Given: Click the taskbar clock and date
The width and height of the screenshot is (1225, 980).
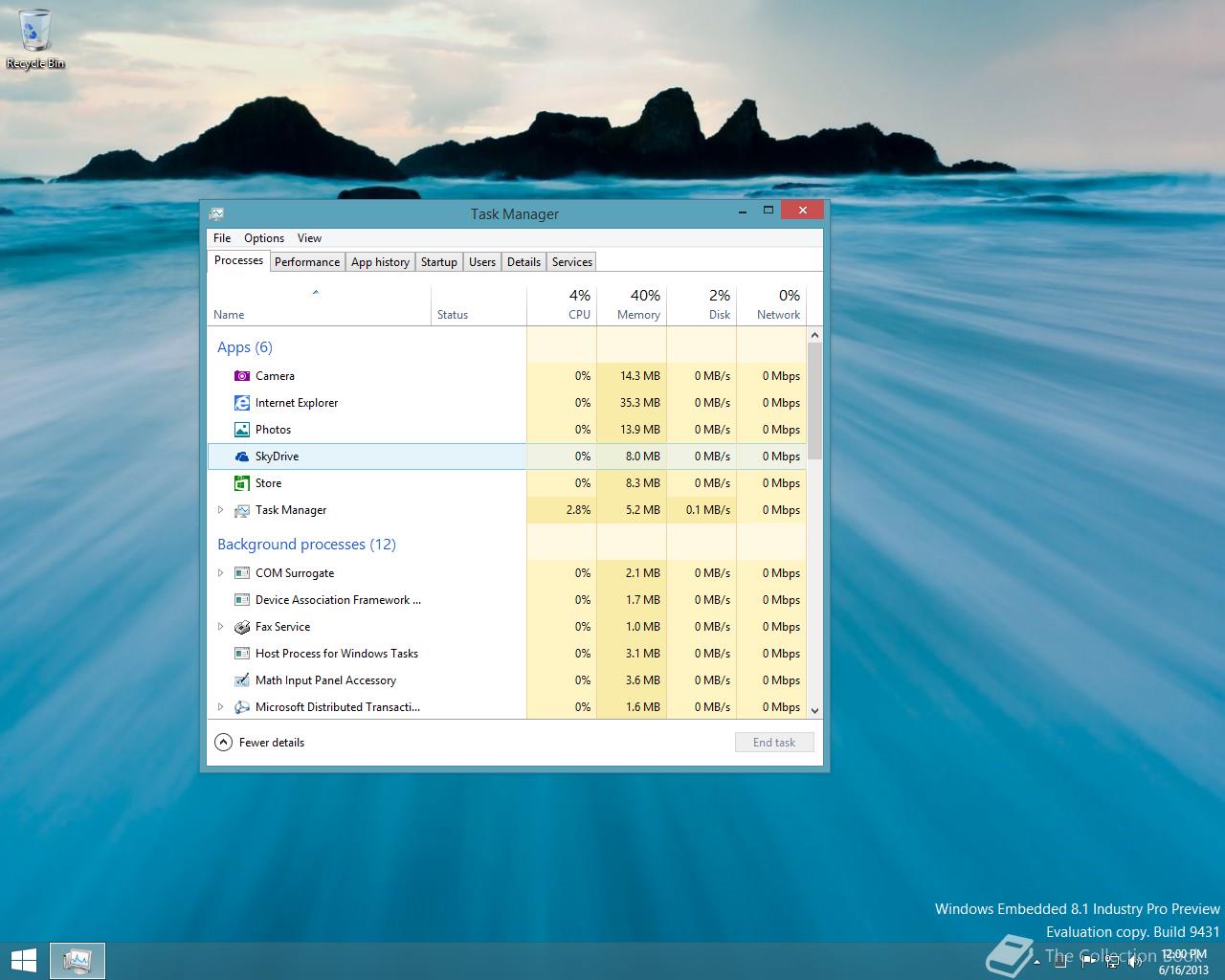Looking at the screenshot, I should 1183,962.
